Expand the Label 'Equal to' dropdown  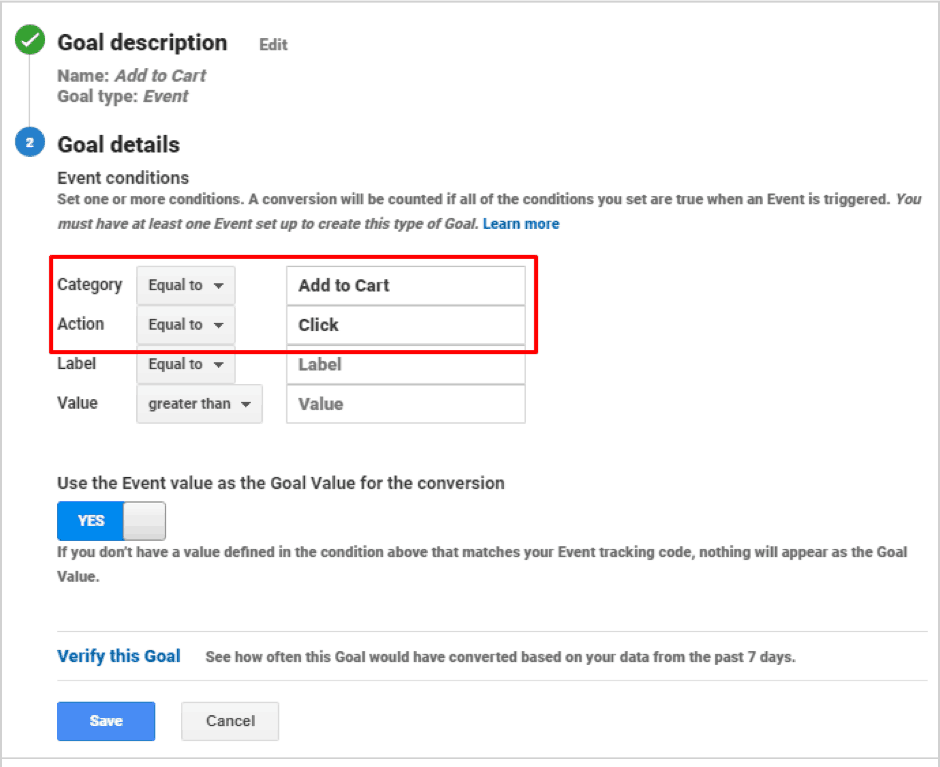click(186, 365)
